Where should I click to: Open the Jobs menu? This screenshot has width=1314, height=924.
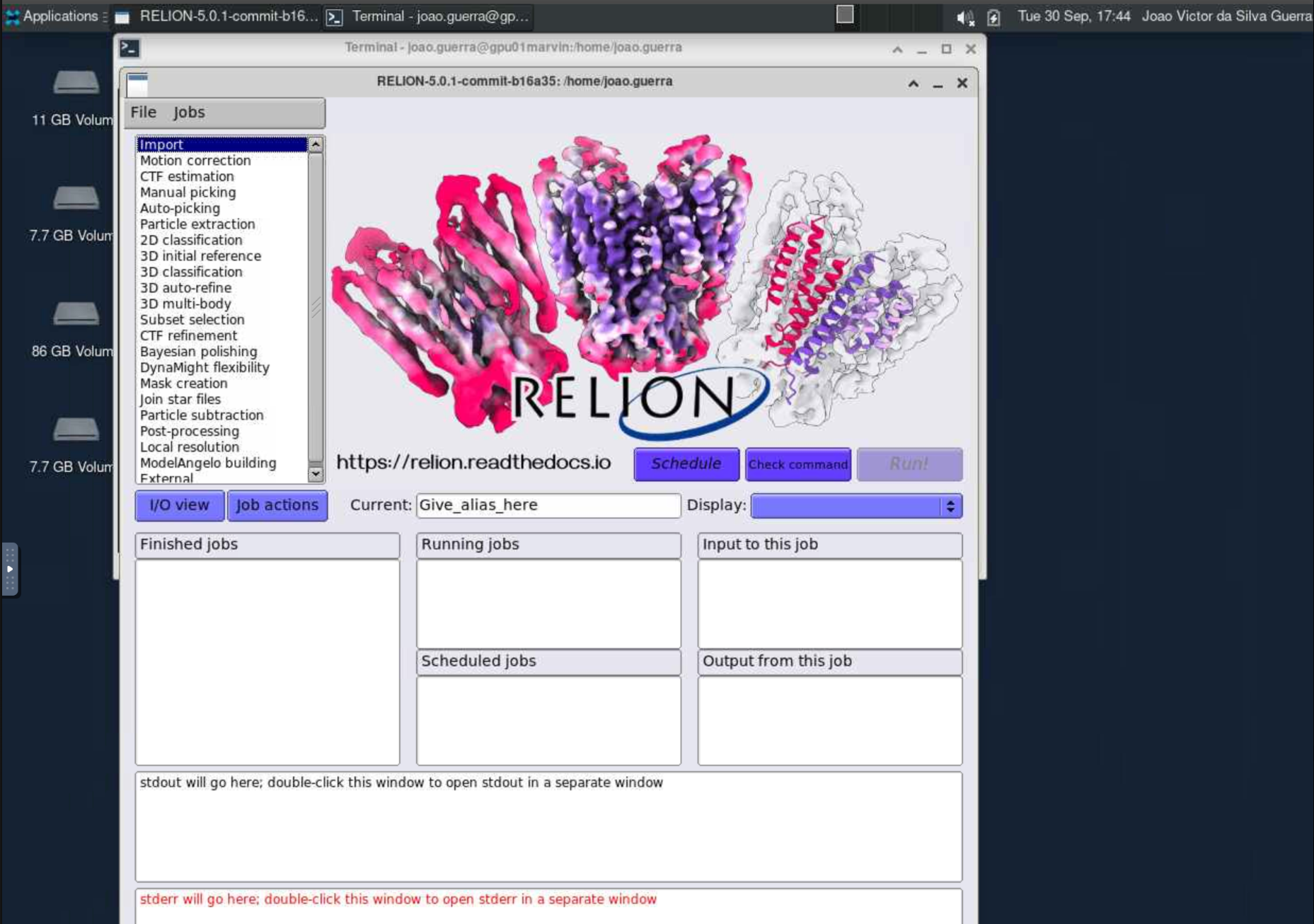pyautogui.click(x=190, y=112)
